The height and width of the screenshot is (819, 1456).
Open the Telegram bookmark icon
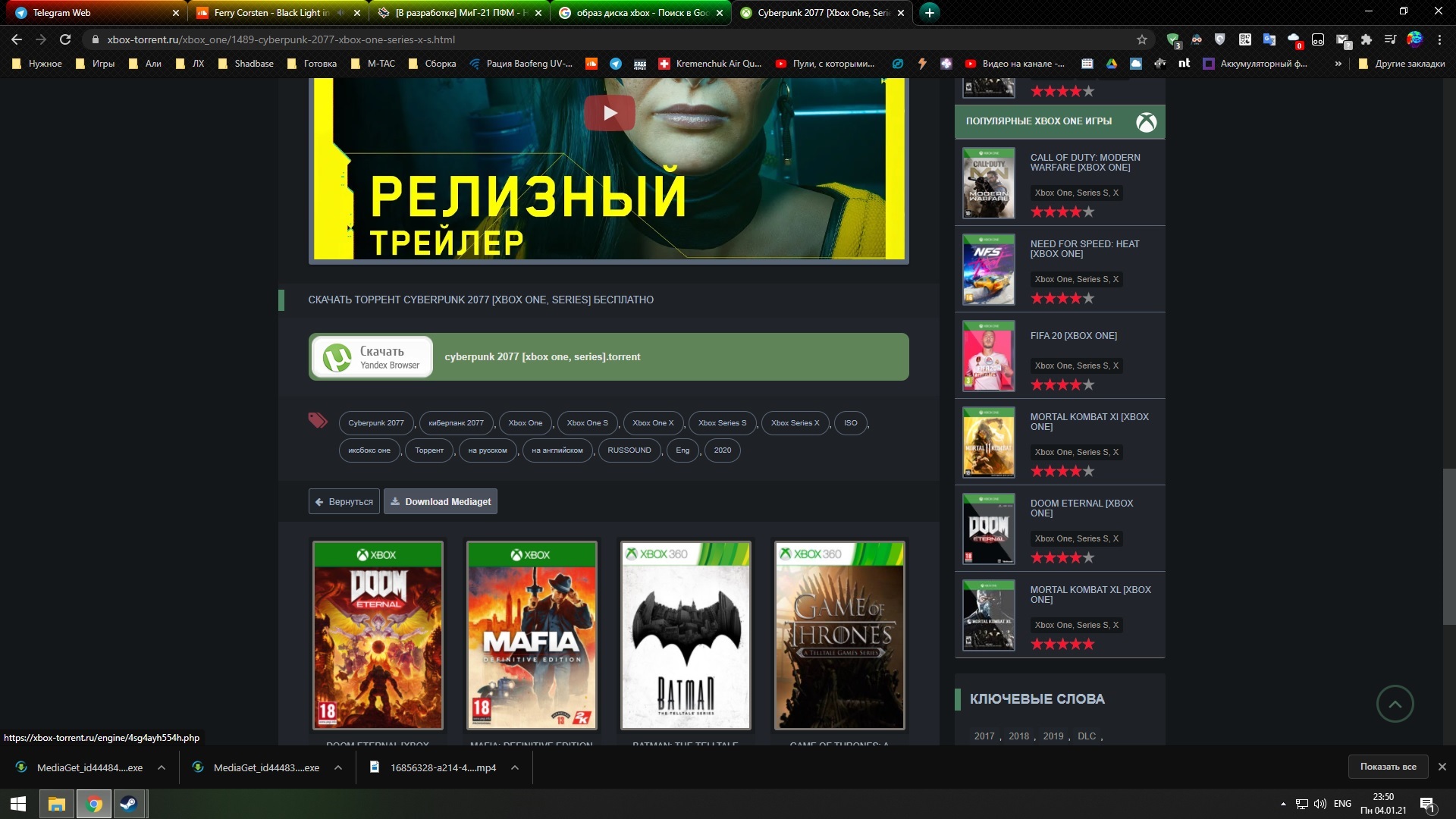click(x=616, y=64)
